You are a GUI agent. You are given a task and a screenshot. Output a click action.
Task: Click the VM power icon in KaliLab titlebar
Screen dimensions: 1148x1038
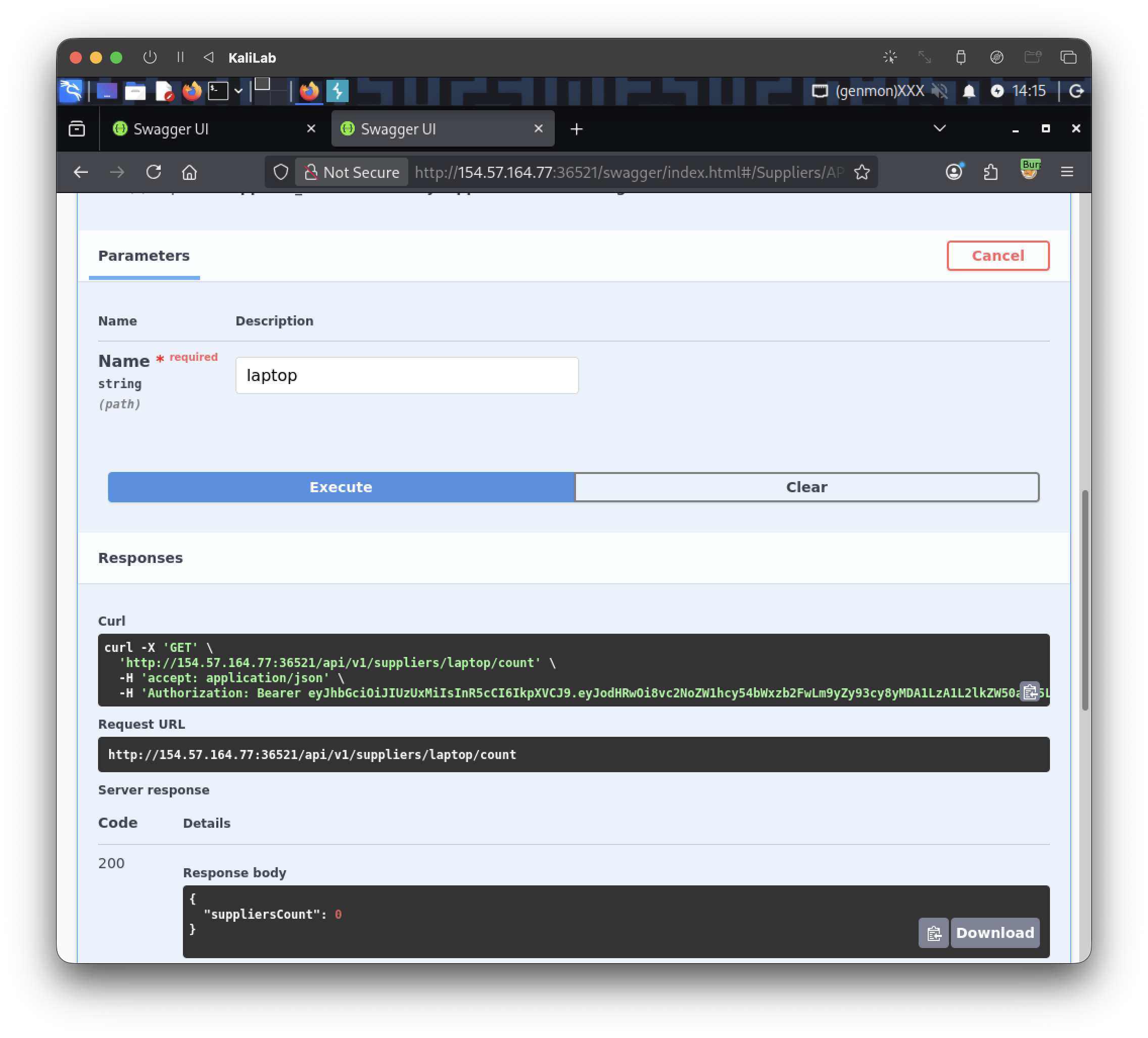[x=150, y=57]
